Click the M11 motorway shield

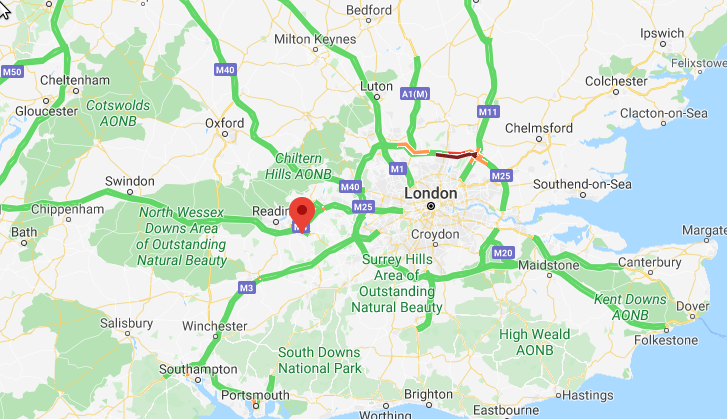488,112
